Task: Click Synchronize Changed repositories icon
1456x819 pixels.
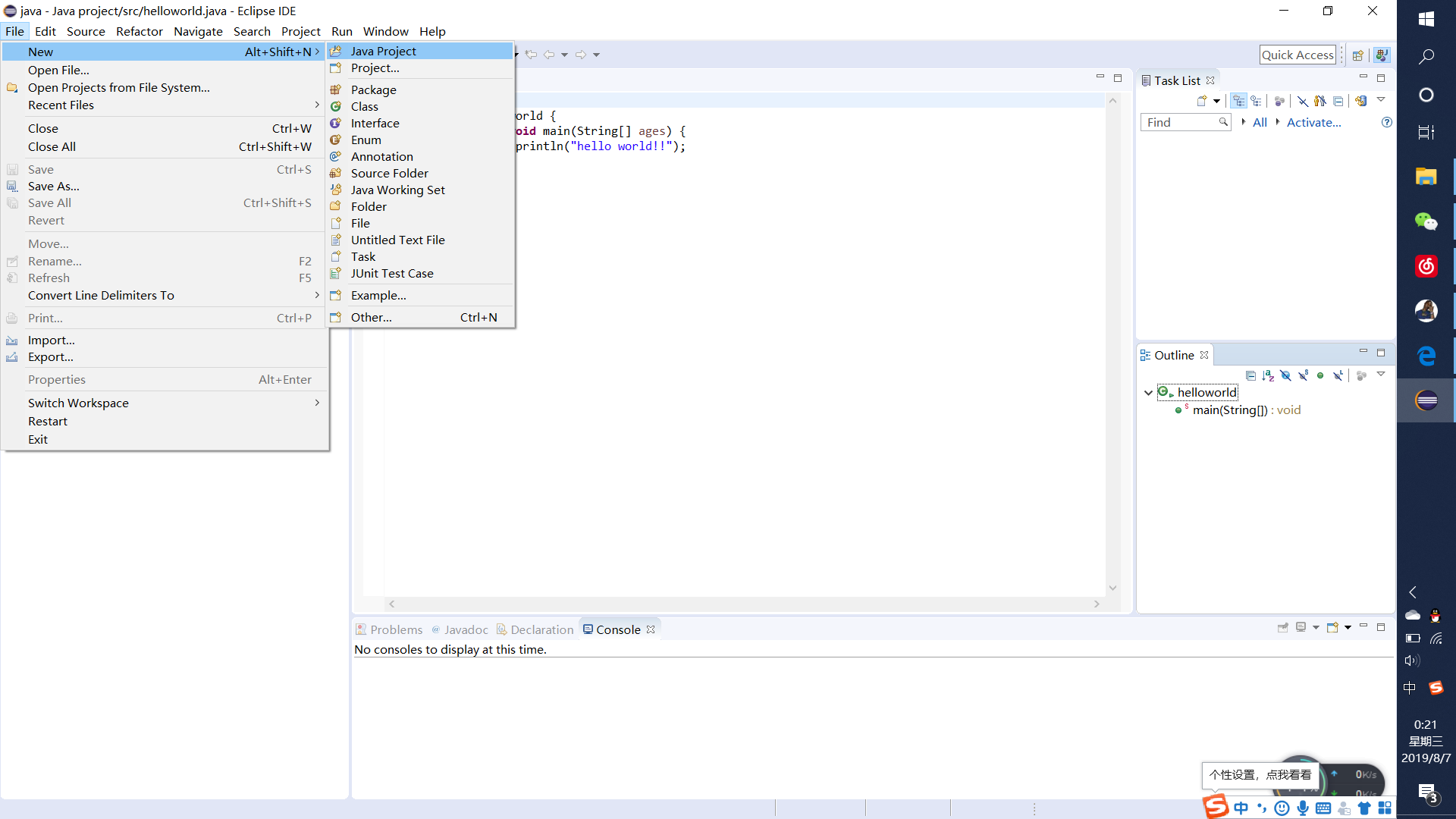Action: [x=1361, y=101]
